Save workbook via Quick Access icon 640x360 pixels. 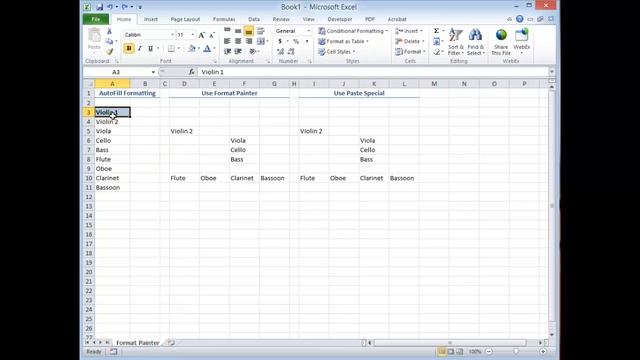coord(100,7)
